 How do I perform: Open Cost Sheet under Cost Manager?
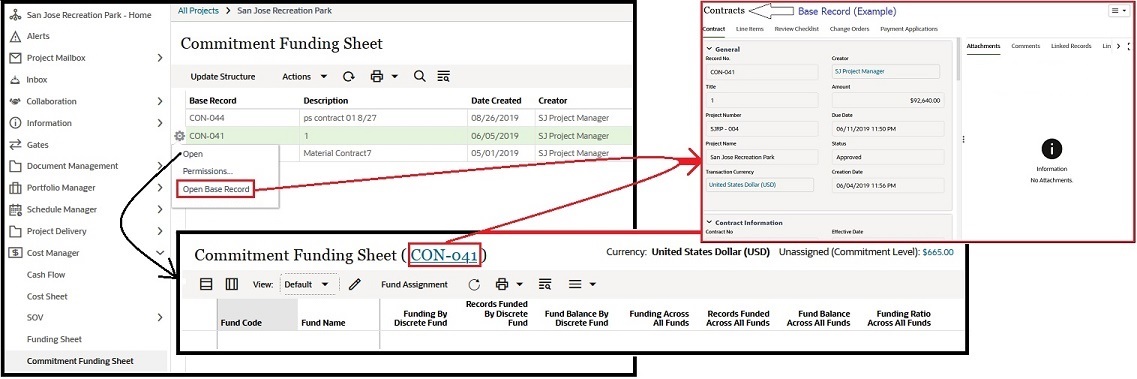pyautogui.click(x=47, y=296)
